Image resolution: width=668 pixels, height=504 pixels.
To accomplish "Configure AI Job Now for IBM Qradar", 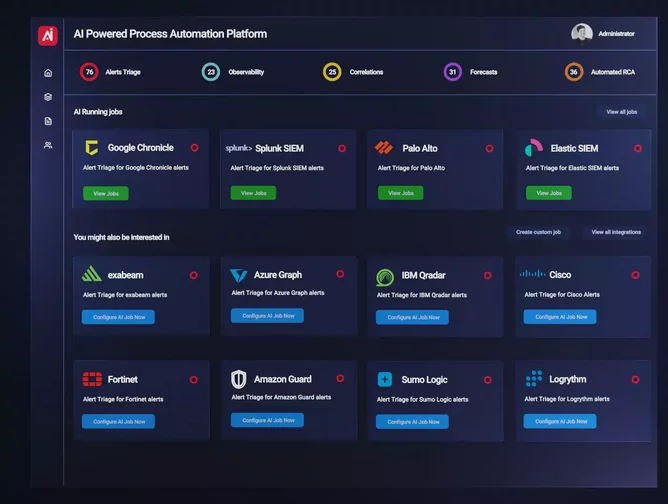I will pos(412,317).
